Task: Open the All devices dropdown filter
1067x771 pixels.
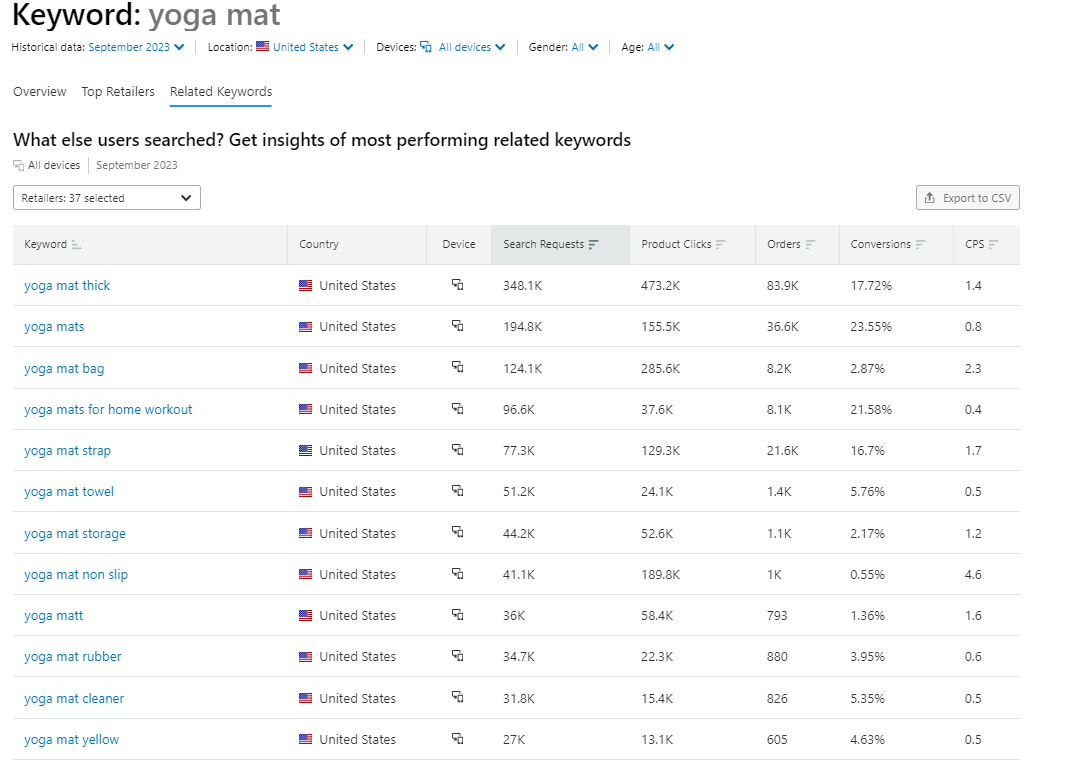Action: [x=472, y=47]
